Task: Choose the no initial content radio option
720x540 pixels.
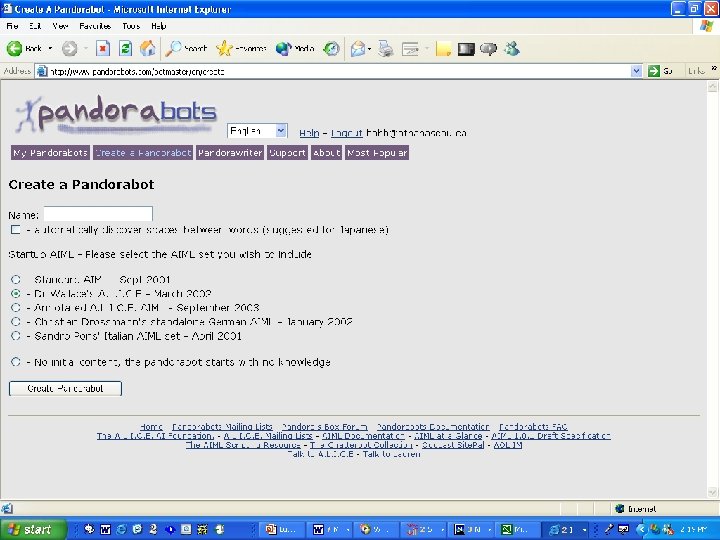Action: (x=16, y=362)
